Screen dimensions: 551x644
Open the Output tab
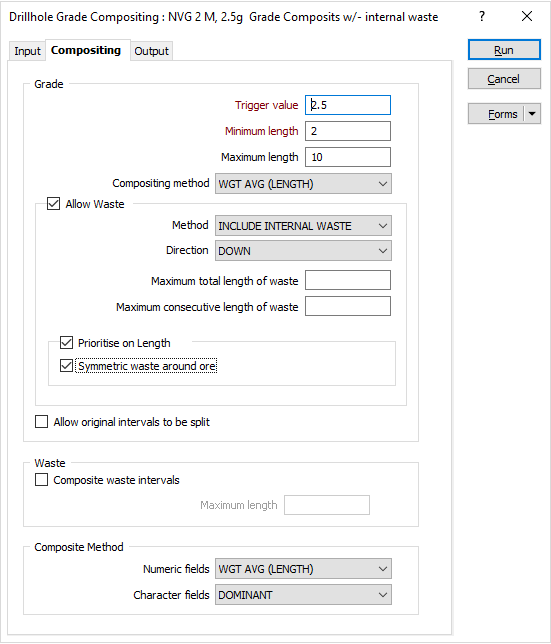(152, 51)
